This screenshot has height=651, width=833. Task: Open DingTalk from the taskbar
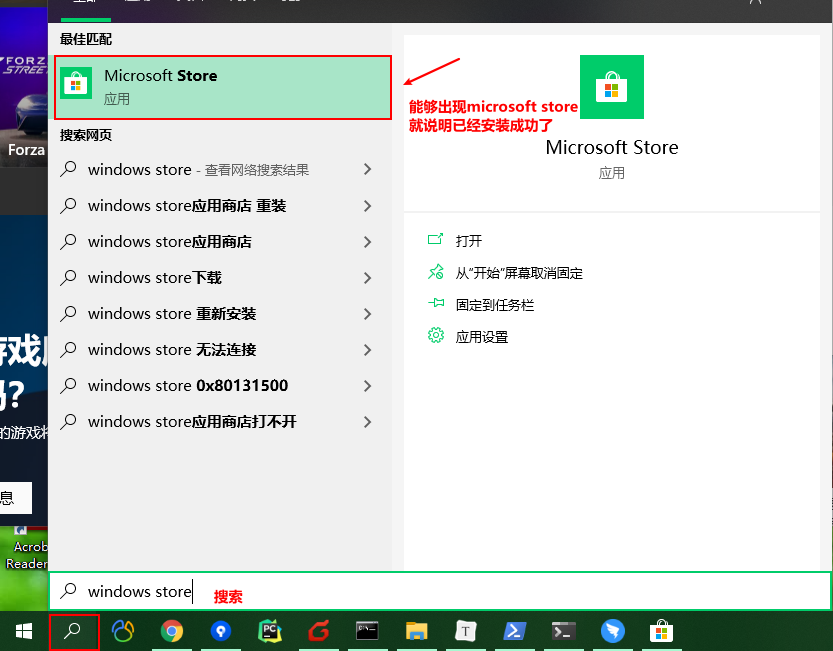click(x=613, y=631)
